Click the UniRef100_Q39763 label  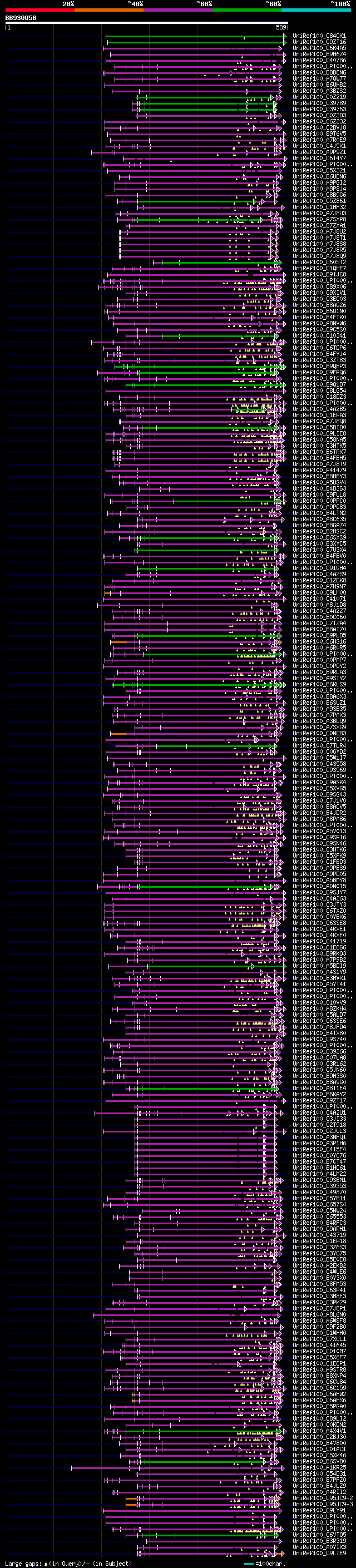[319, 110]
